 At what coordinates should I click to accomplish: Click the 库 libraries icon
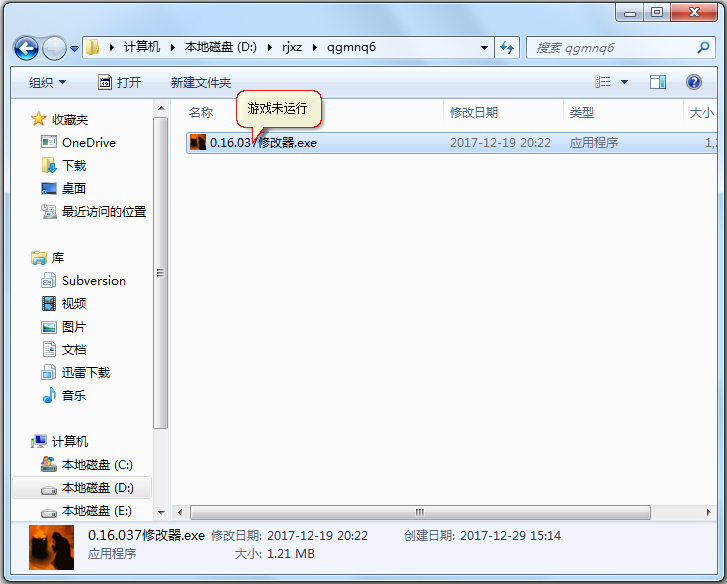pyautogui.click(x=38, y=258)
